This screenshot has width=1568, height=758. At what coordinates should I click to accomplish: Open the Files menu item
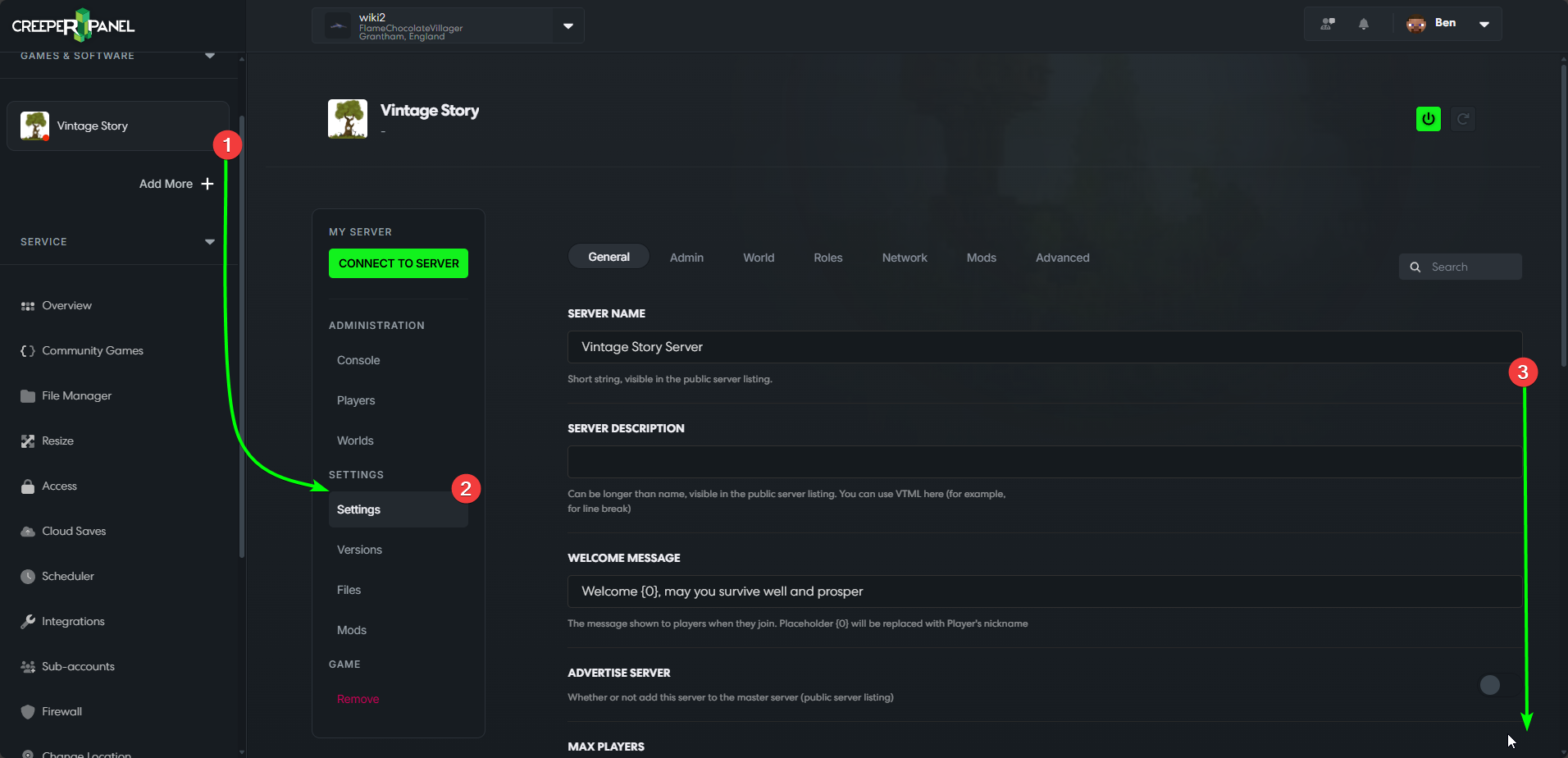(x=349, y=590)
